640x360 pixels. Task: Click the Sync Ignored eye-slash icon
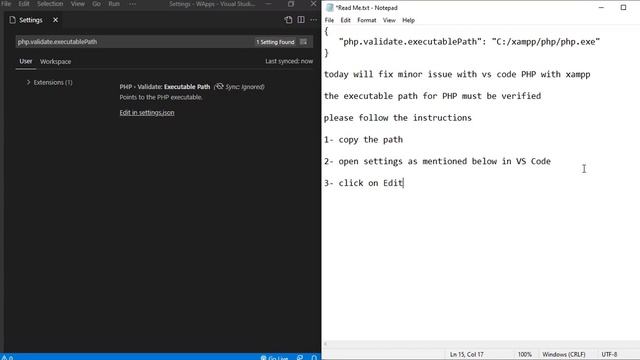[x=219, y=87]
